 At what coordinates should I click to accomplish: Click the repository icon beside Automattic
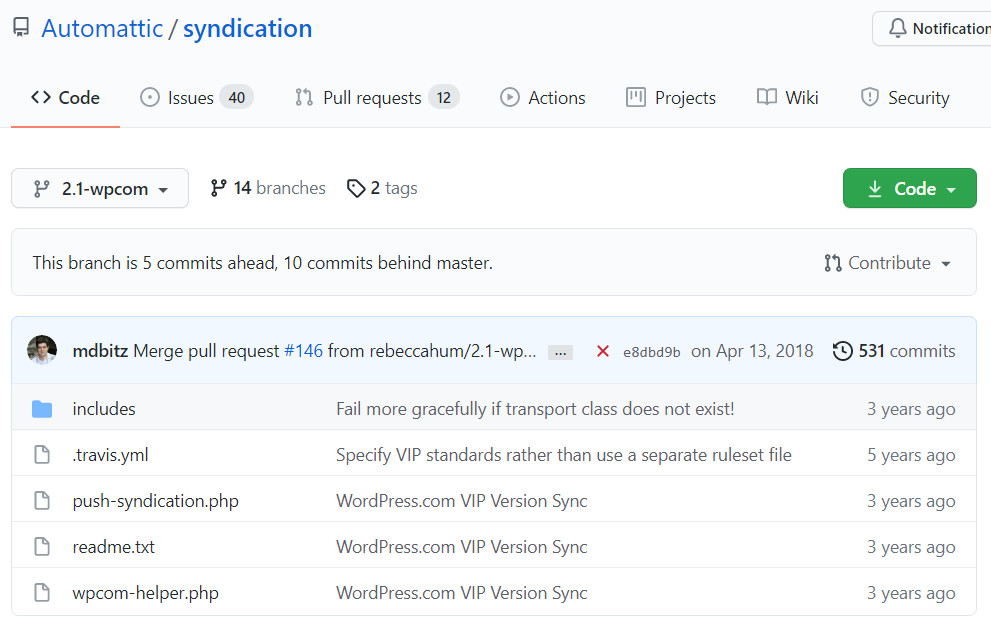21,28
